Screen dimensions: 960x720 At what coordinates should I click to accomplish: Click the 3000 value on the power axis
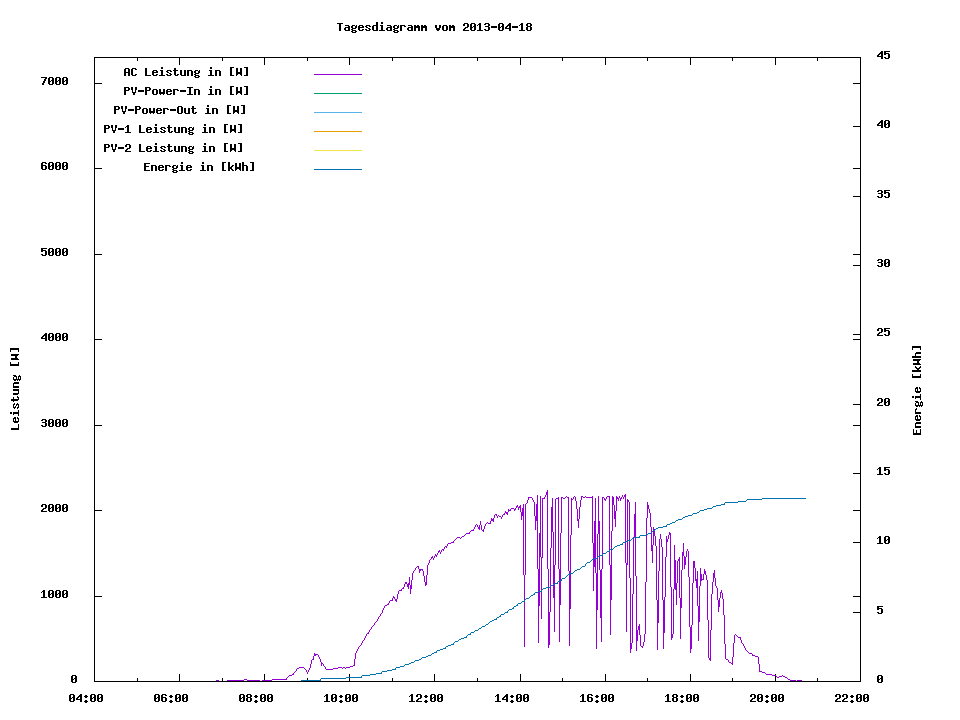54,424
